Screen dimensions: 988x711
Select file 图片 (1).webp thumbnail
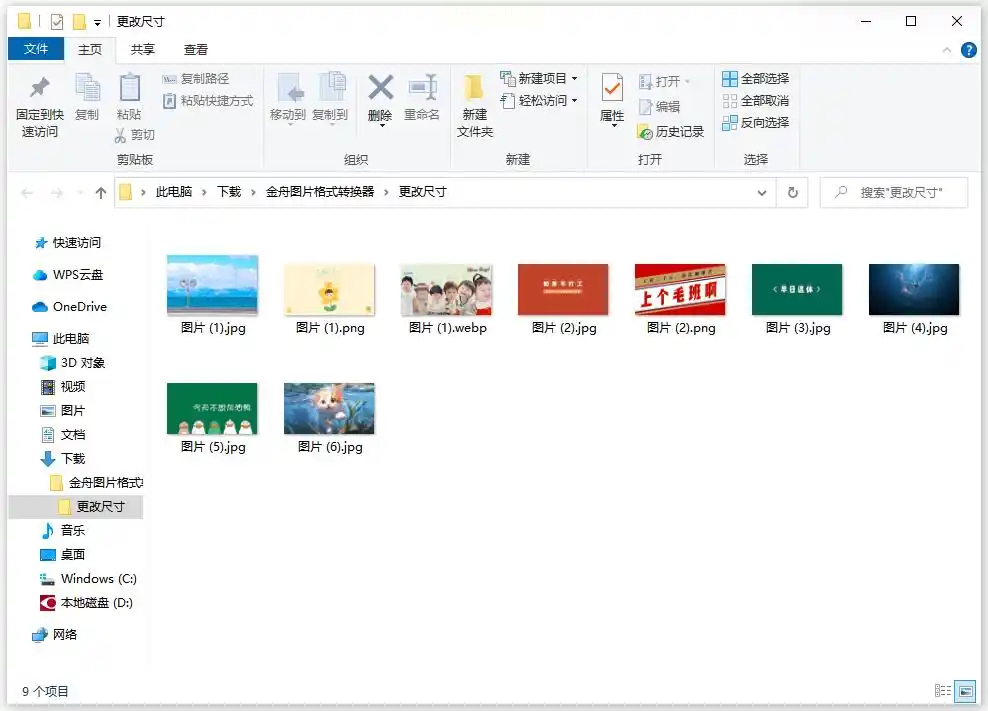446,289
